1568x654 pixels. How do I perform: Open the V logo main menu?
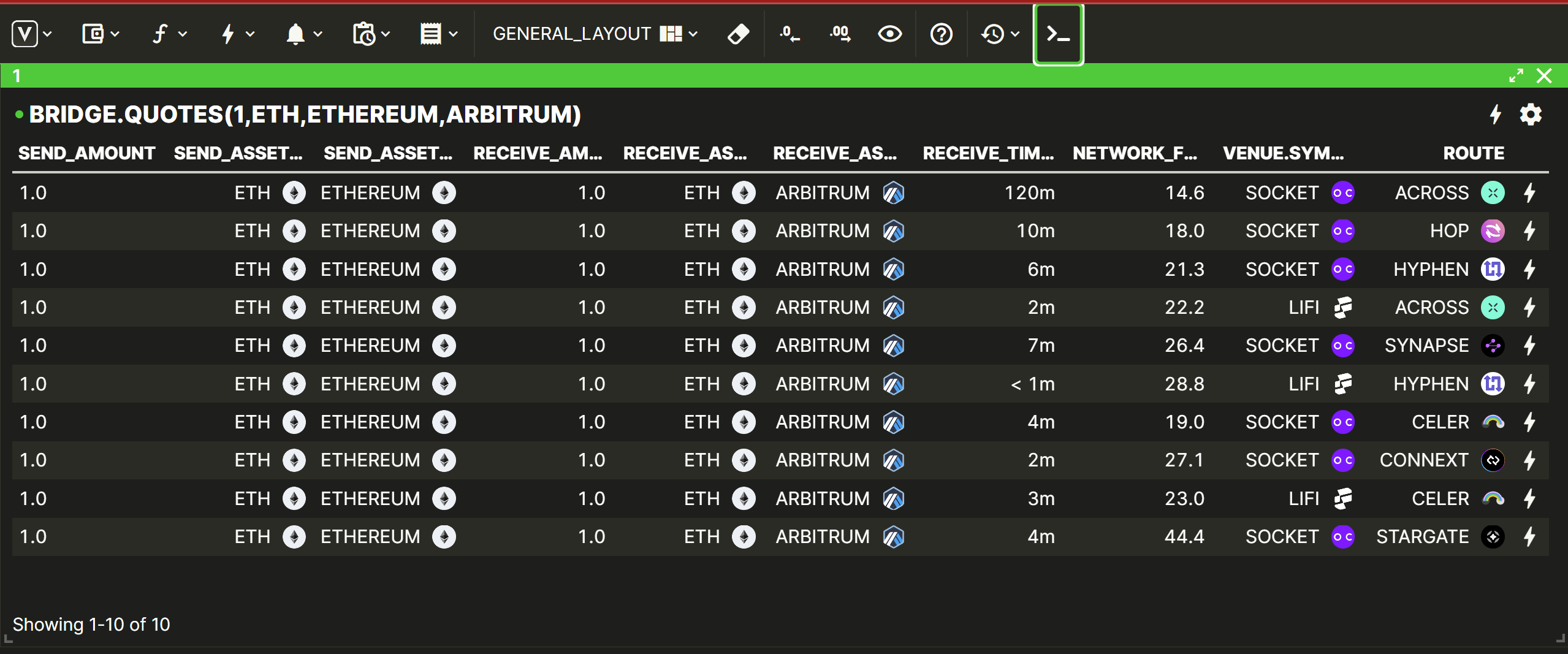pyautogui.click(x=32, y=34)
